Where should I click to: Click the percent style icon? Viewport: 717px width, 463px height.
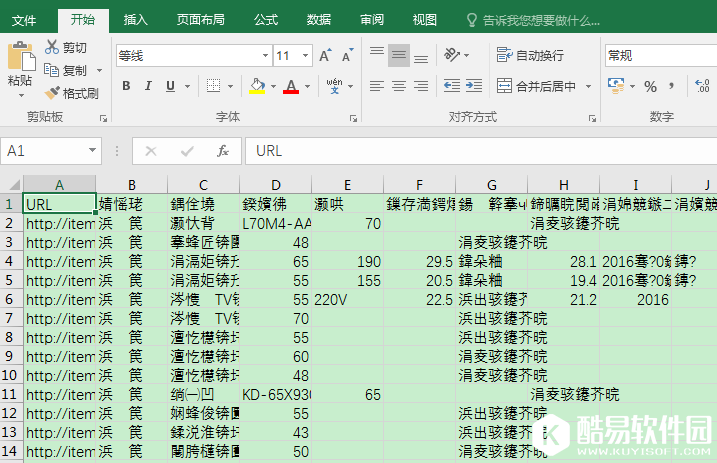(651, 86)
